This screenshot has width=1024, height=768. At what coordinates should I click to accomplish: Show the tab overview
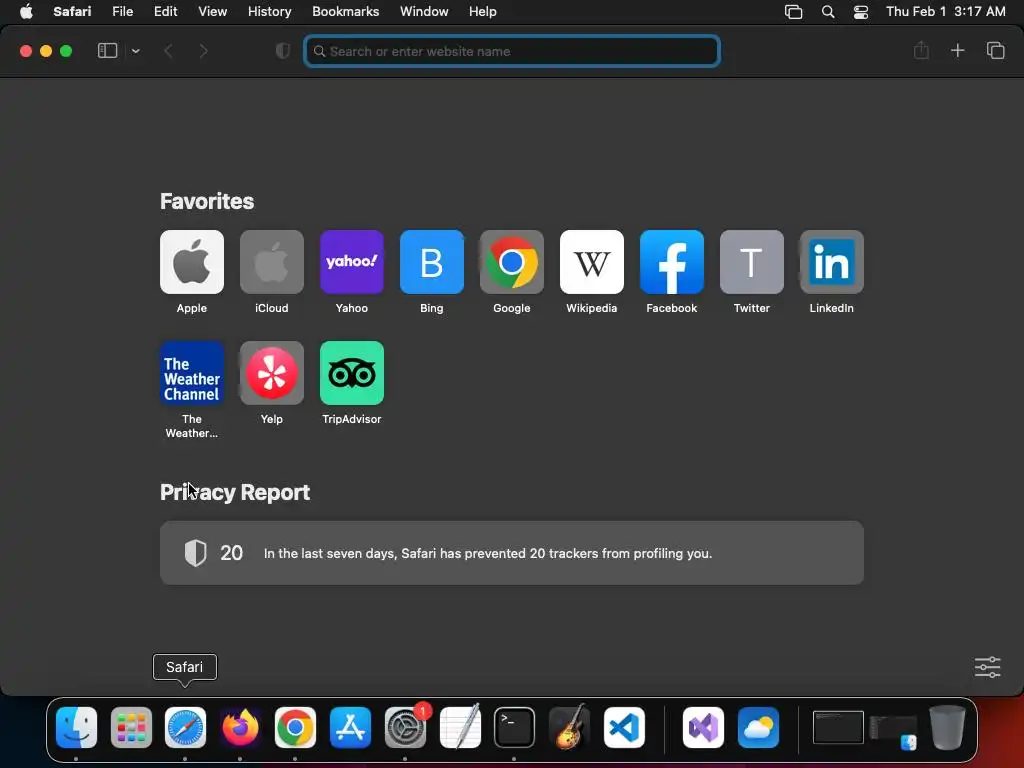[x=995, y=50]
